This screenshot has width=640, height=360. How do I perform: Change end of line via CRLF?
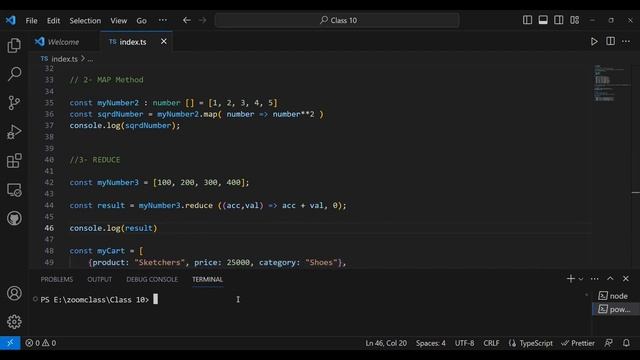click(491, 343)
